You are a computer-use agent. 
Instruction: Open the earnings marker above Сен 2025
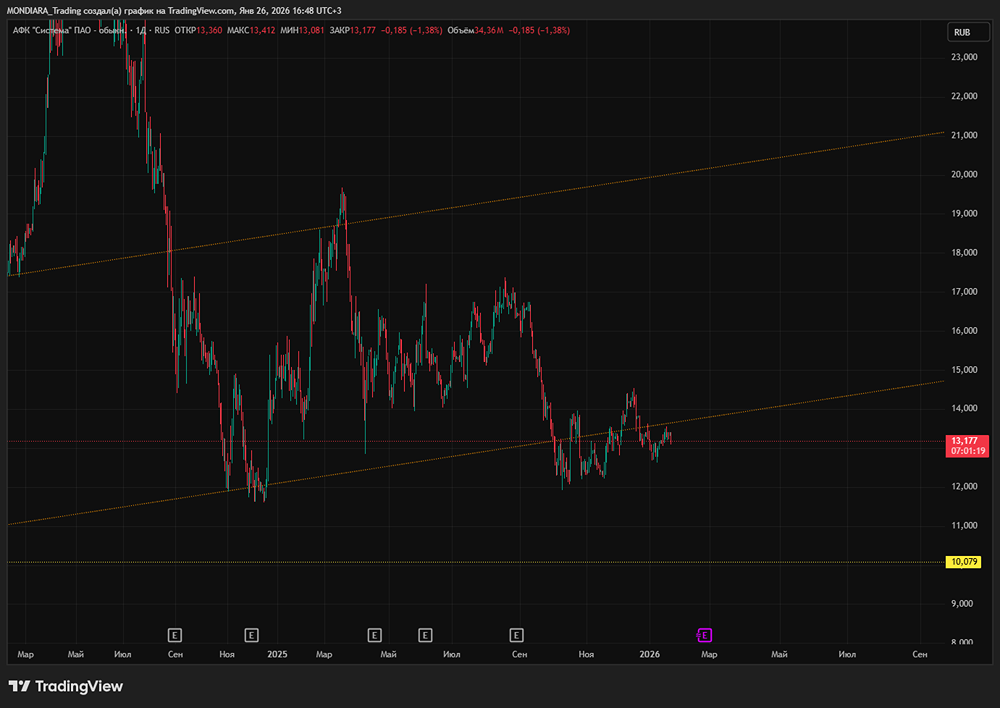[x=517, y=634]
